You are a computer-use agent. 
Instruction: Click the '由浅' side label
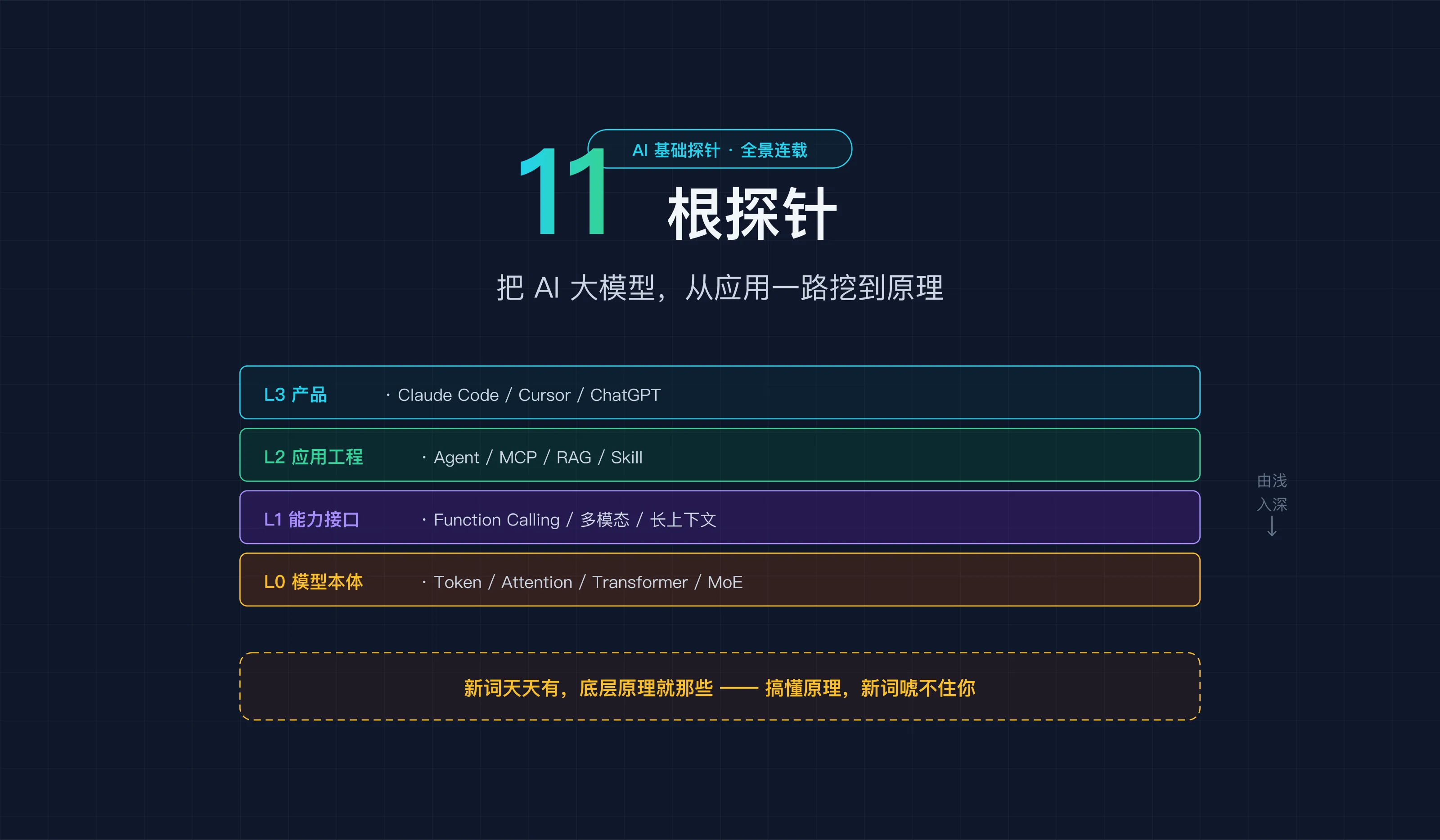click(x=1272, y=481)
